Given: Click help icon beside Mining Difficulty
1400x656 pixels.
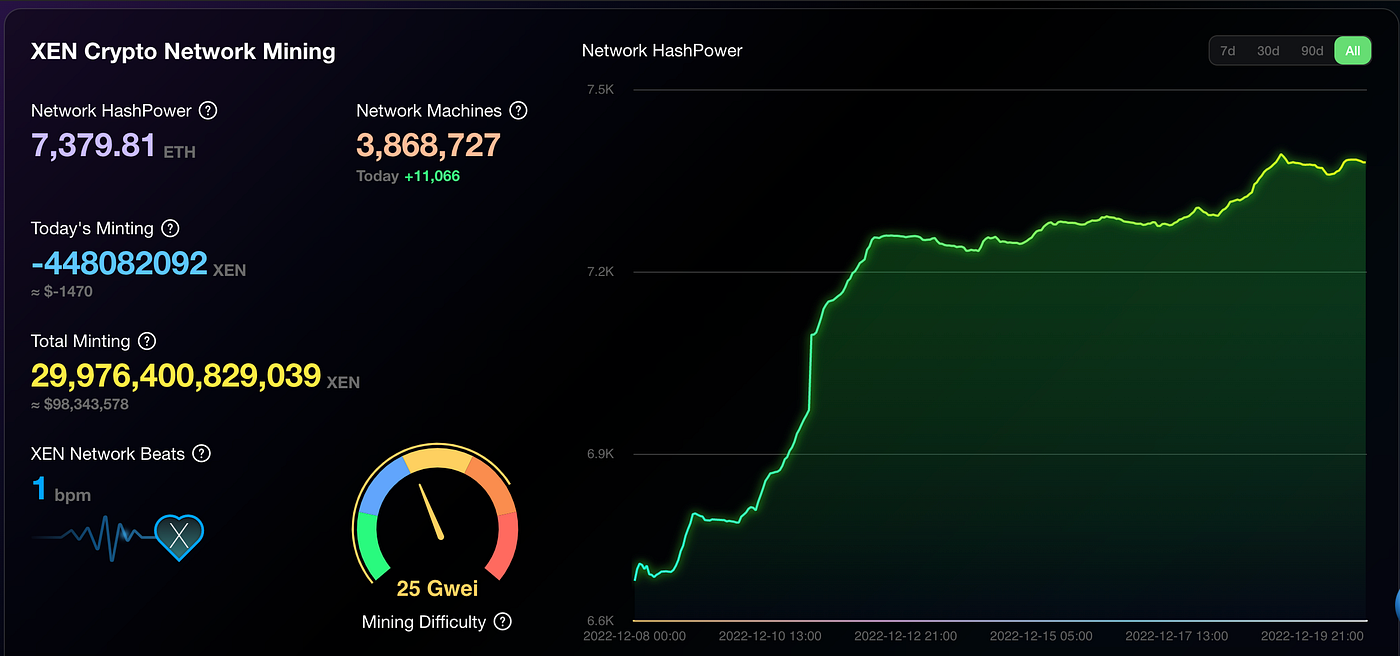Looking at the screenshot, I should pos(503,621).
